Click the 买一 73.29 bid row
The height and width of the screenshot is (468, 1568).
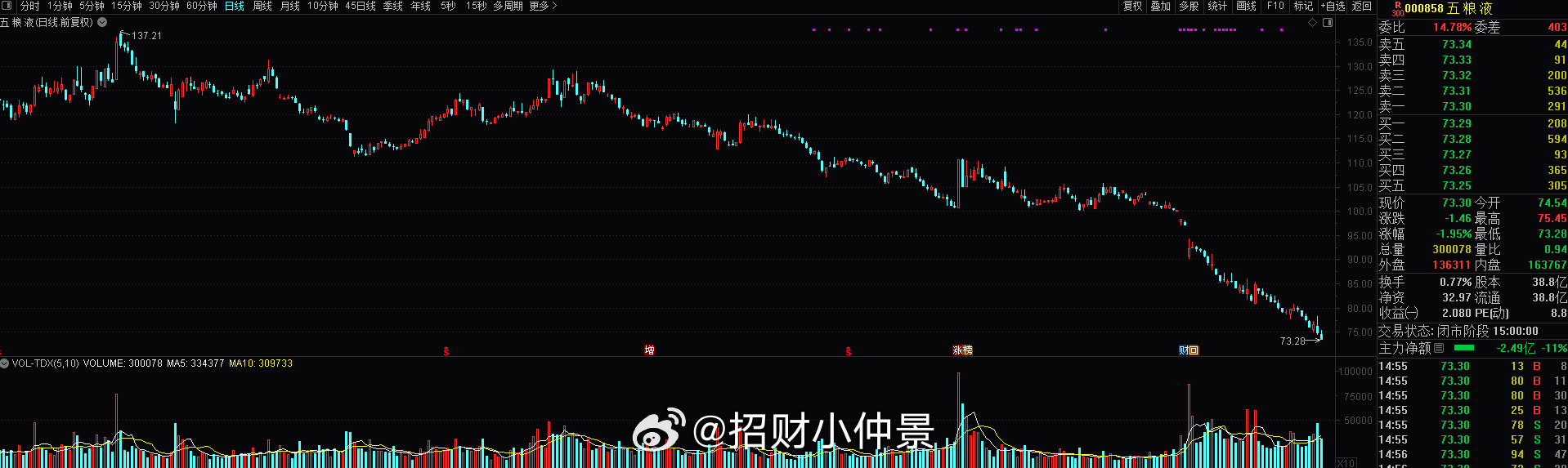pyautogui.click(x=1472, y=123)
